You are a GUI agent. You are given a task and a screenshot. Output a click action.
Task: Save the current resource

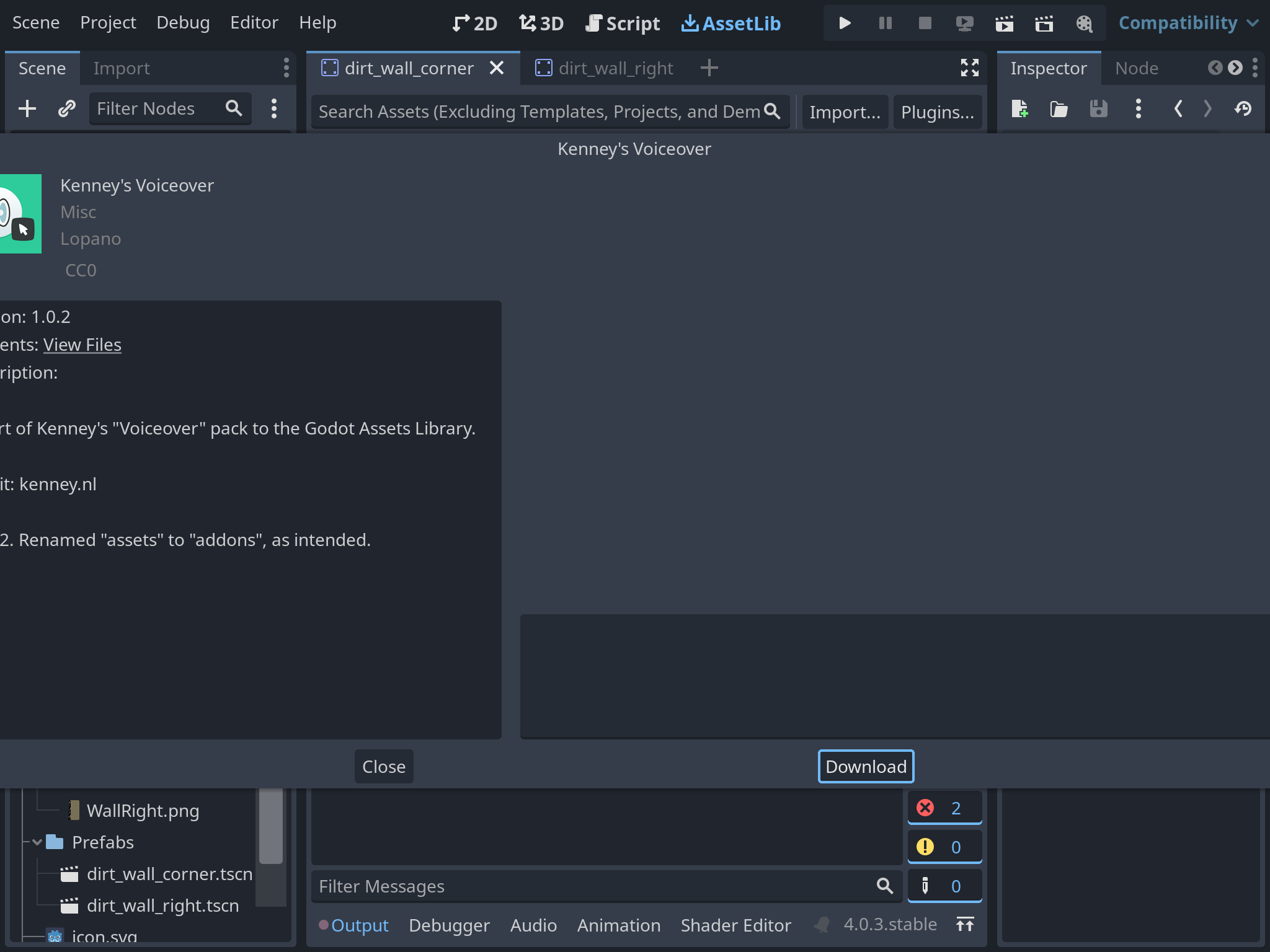point(1098,108)
